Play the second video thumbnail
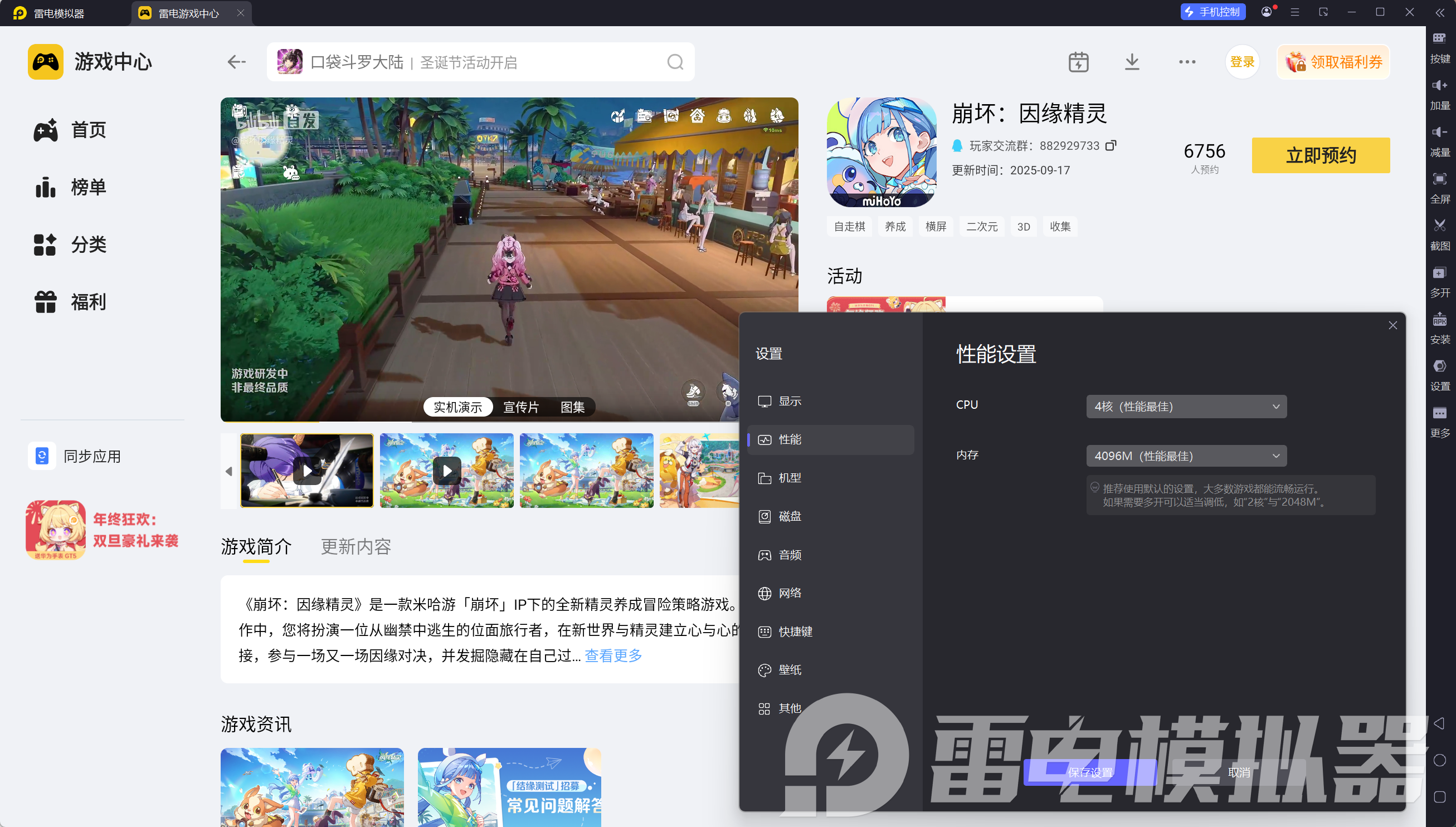The width and height of the screenshot is (1456, 827). [x=447, y=470]
